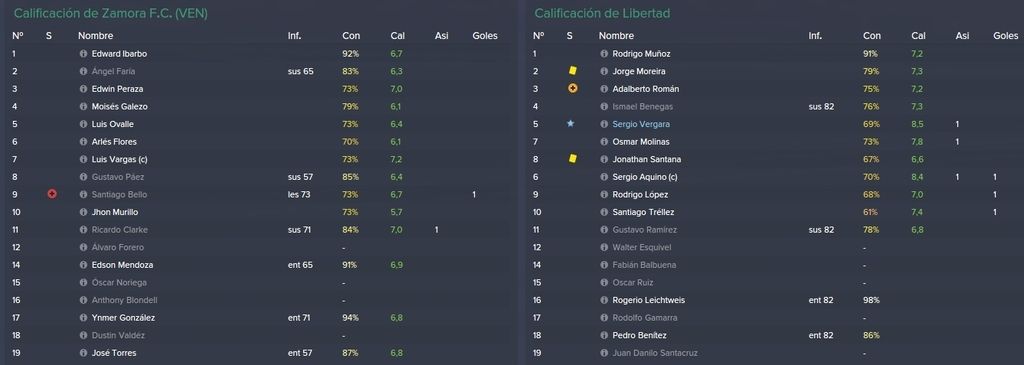Click info icon beside José Torres
Viewport: 1024px width, 365px height.
tap(83, 353)
